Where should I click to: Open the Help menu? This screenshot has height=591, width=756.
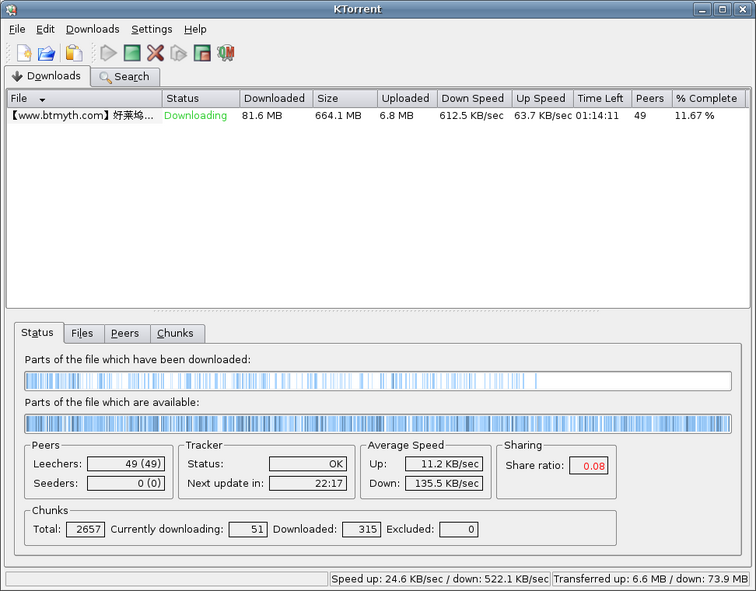tap(195, 29)
